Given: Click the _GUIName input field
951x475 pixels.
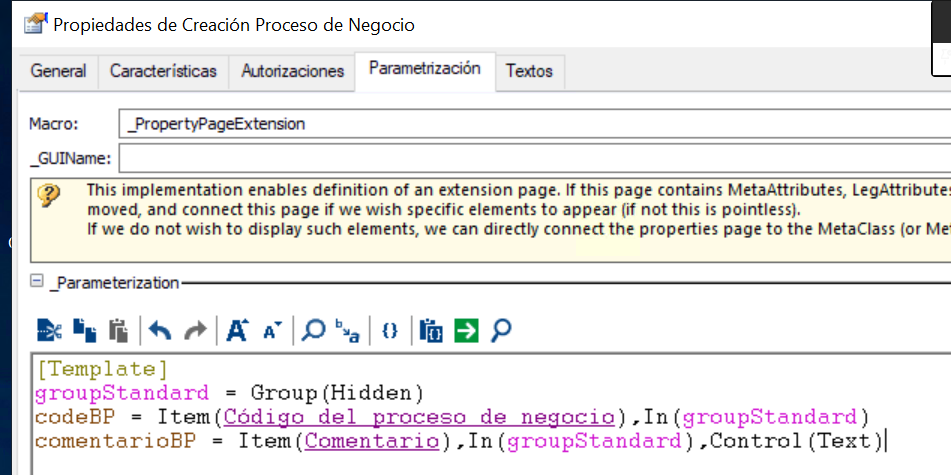Looking at the screenshot, I should 535,159.
